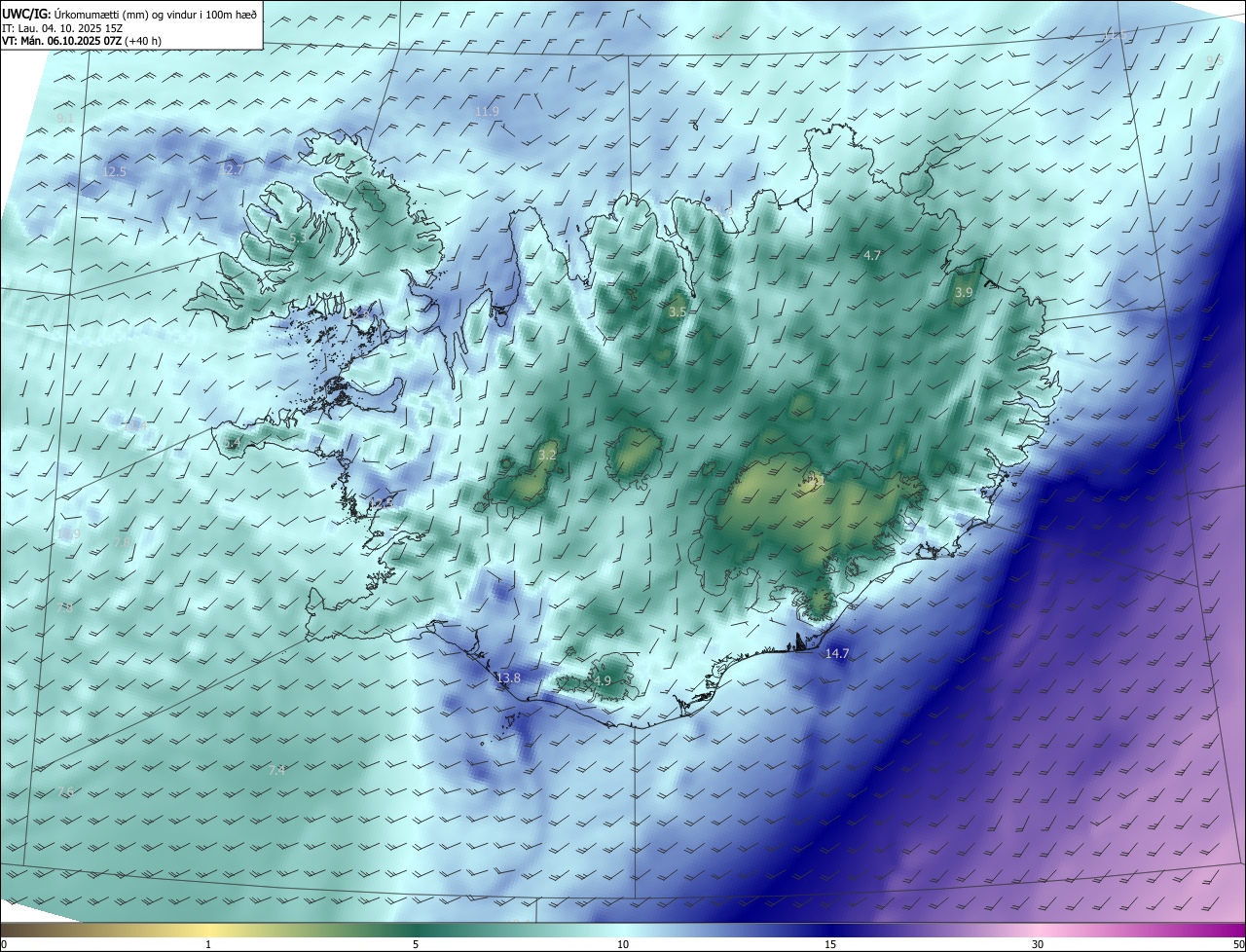Screen dimensions: 1246x952
Task: Click the 7.6 value at the lower left
Action: tap(65, 791)
